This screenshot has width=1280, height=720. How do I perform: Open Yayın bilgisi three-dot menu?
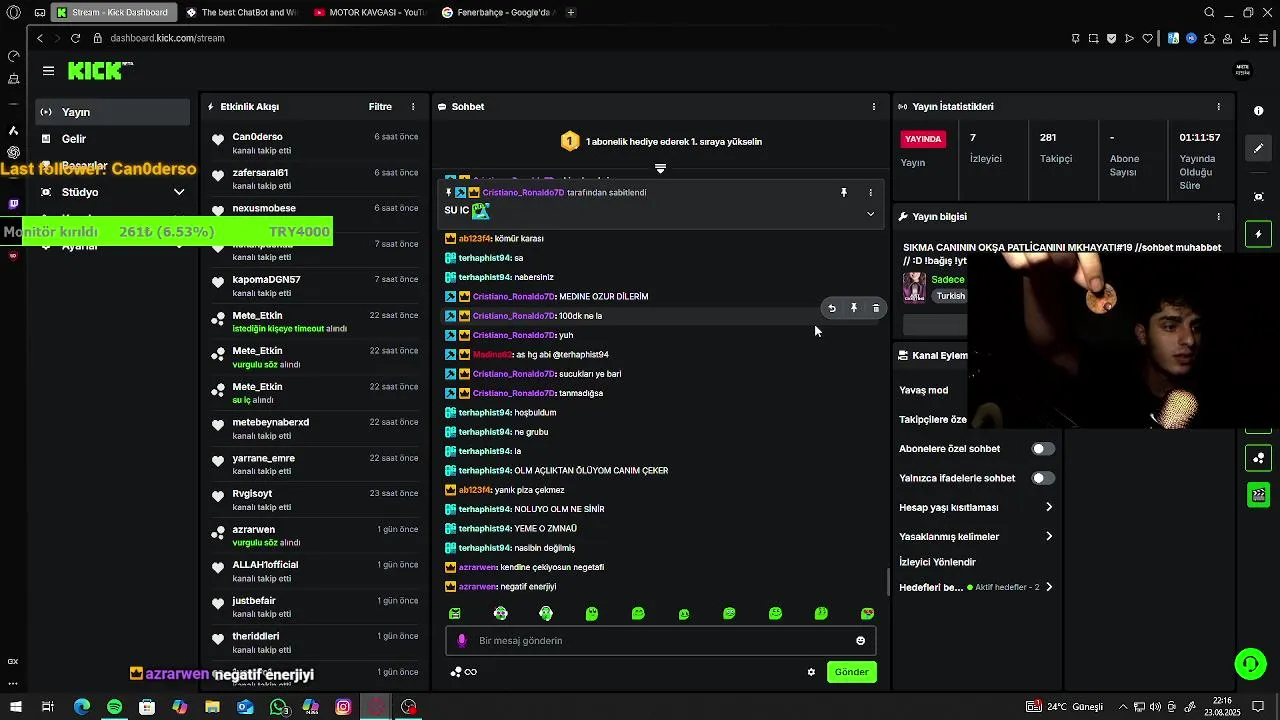tap(1218, 217)
